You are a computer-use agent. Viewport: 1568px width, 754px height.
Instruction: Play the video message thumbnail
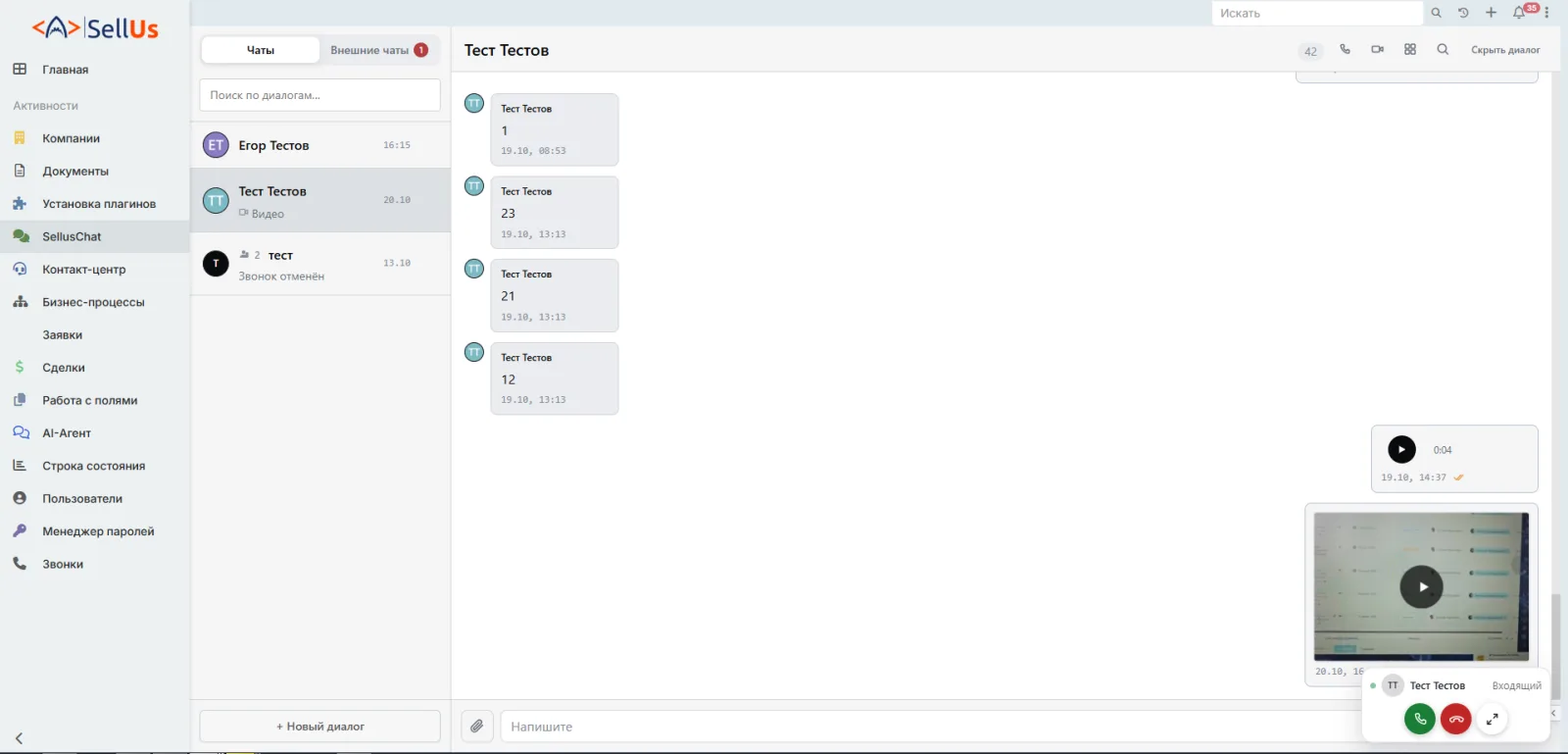(1421, 586)
